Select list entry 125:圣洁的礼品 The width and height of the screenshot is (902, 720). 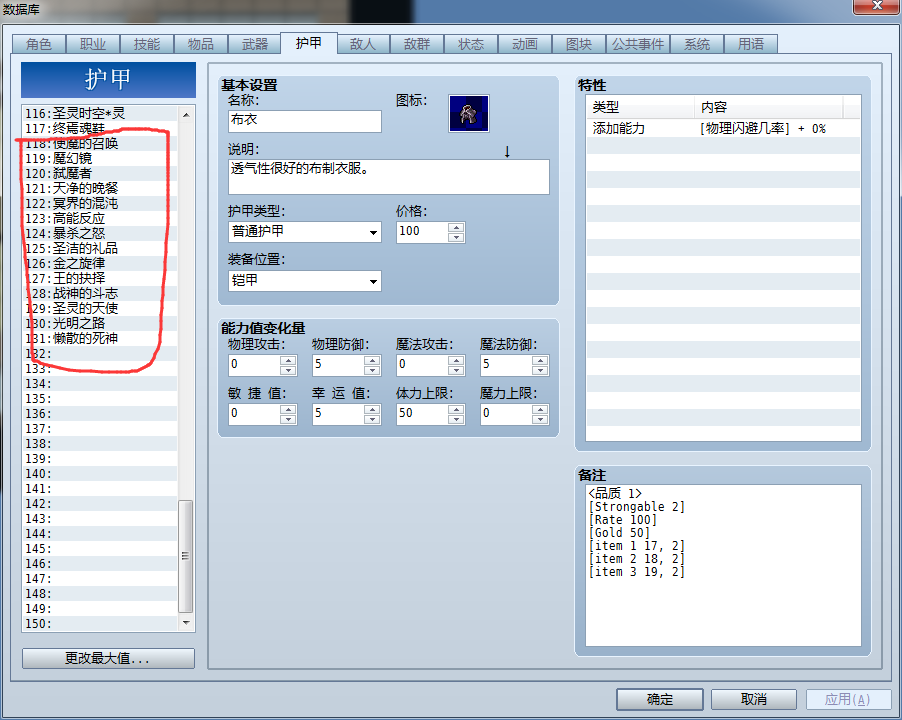pos(100,248)
